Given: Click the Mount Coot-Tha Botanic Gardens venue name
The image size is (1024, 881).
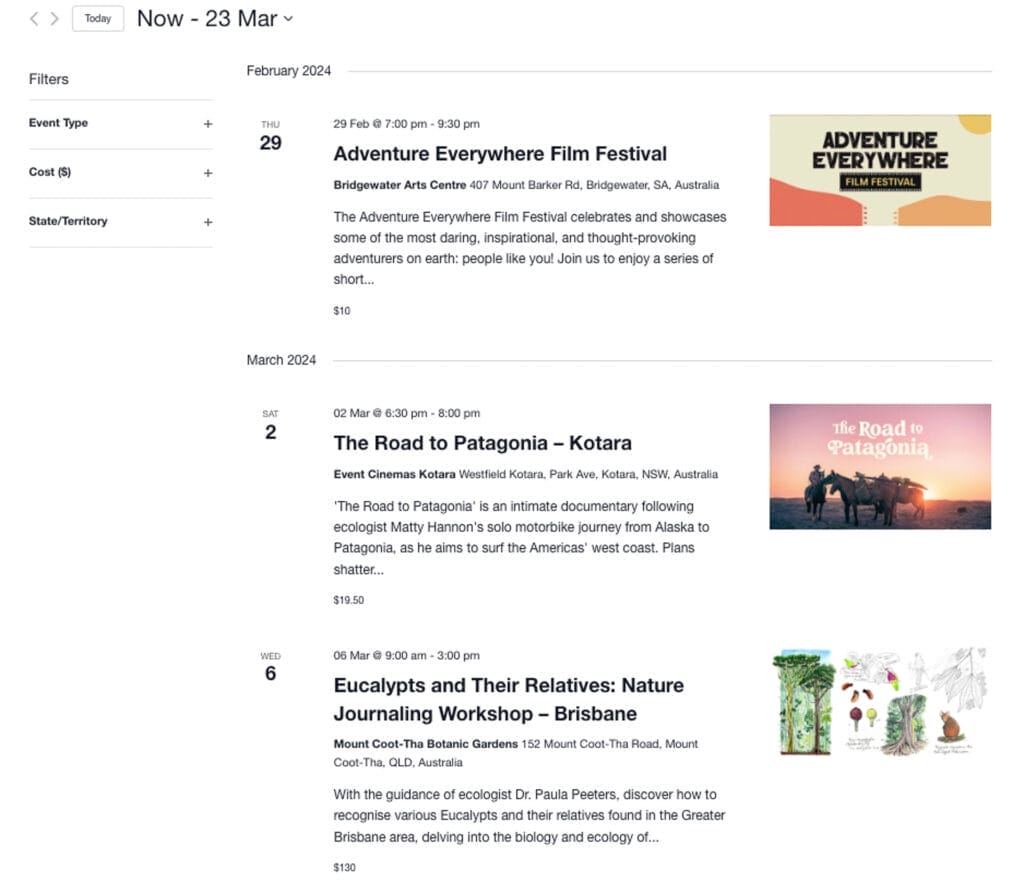Looking at the screenshot, I should pos(425,744).
